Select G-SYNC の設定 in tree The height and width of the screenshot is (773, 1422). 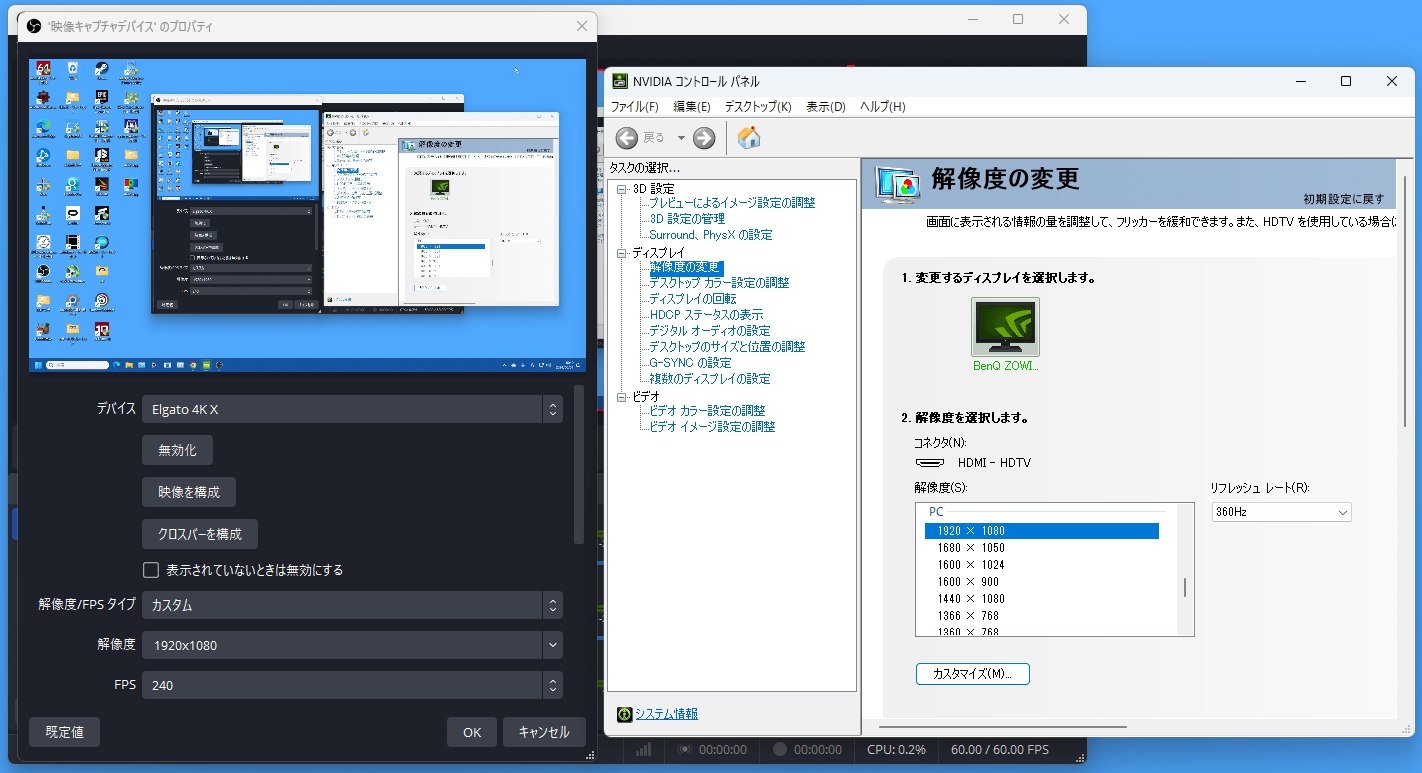(x=690, y=363)
